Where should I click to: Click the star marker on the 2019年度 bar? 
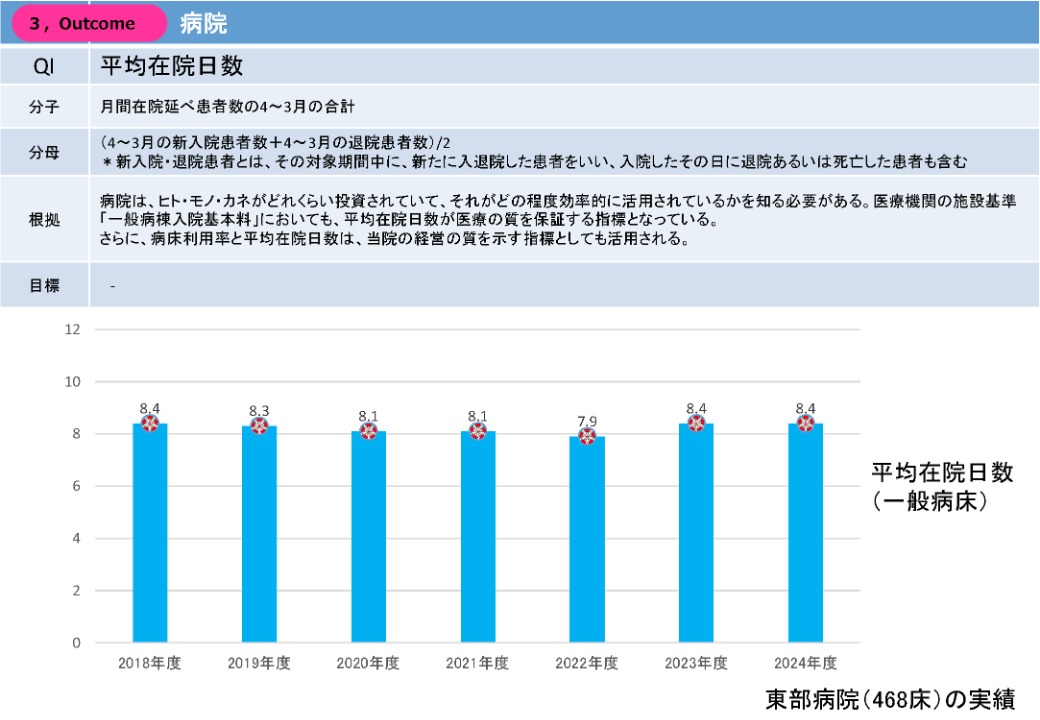[259, 426]
